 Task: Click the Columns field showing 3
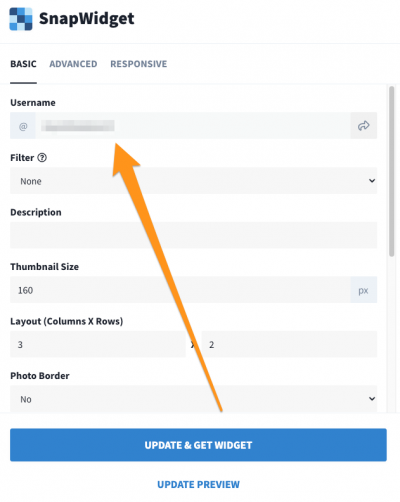[98, 344]
